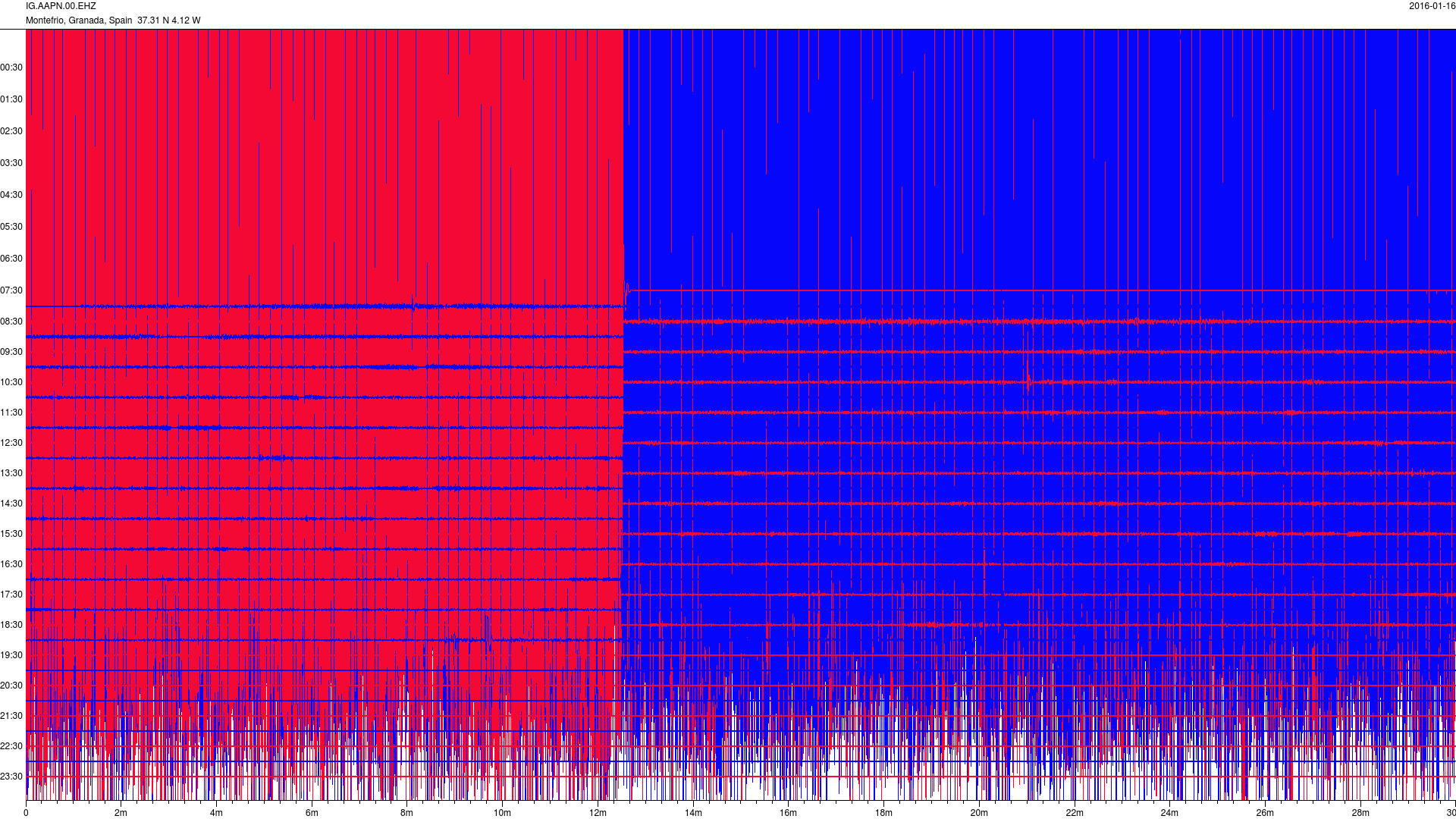Click the 26m minute axis label
Image resolution: width=1456 pixels, height=819 pixels.
(1265, 813)
